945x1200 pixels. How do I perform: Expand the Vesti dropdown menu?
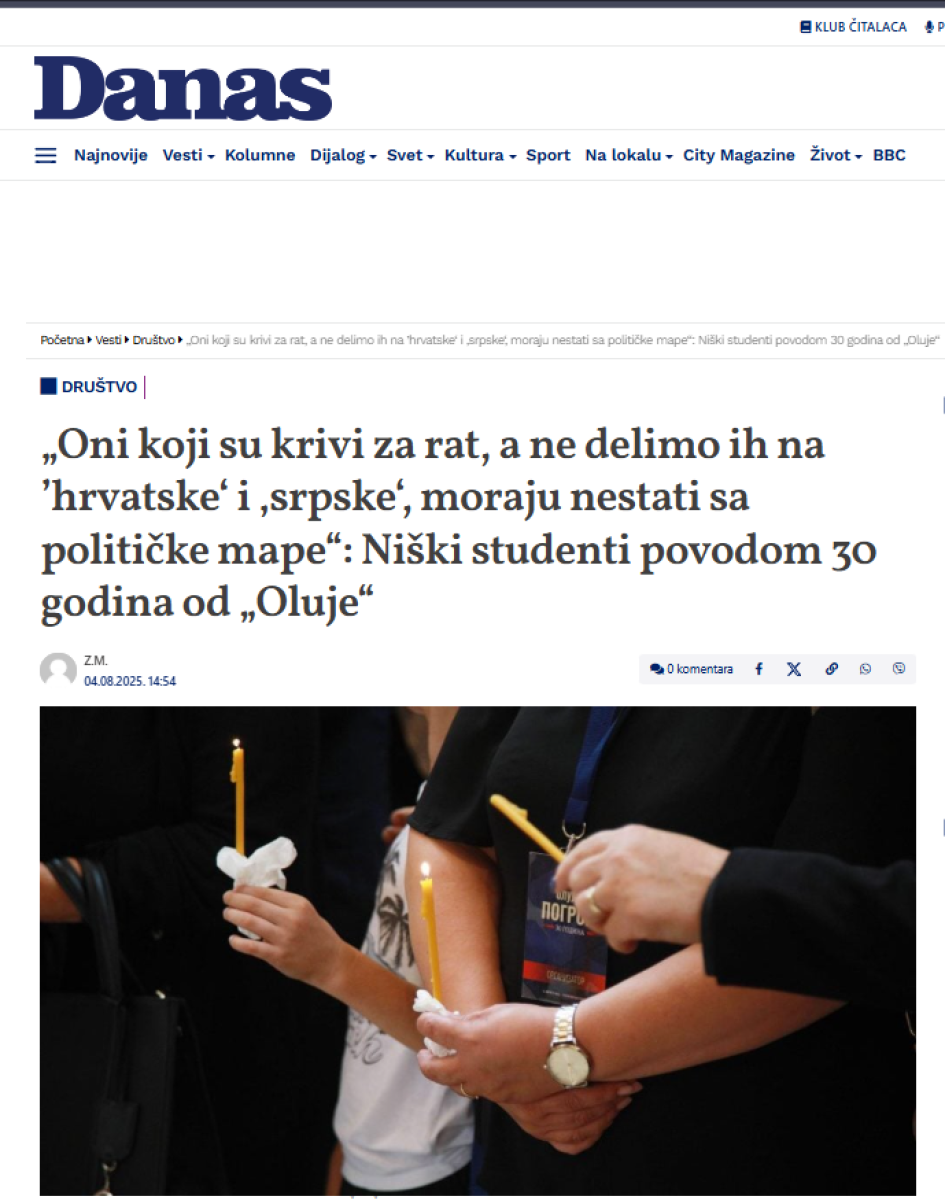[188, 155]
